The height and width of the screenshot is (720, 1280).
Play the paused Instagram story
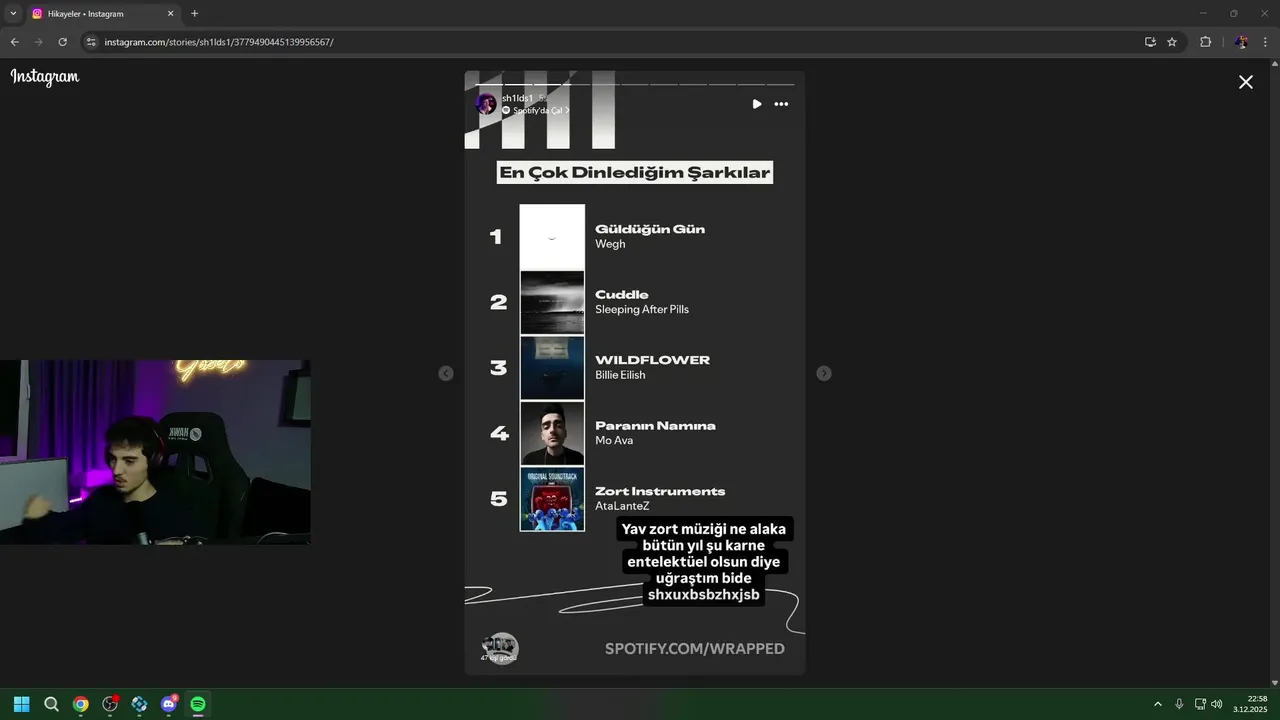click(757, 104)
